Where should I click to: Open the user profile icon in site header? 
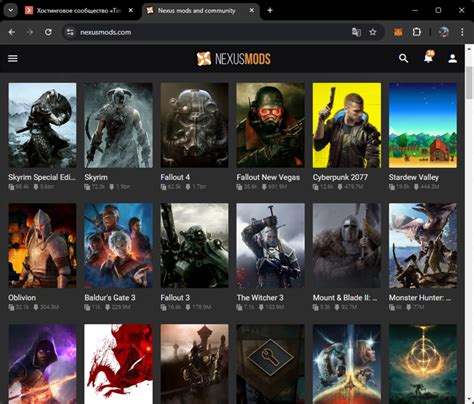click(x=452, y=59)
